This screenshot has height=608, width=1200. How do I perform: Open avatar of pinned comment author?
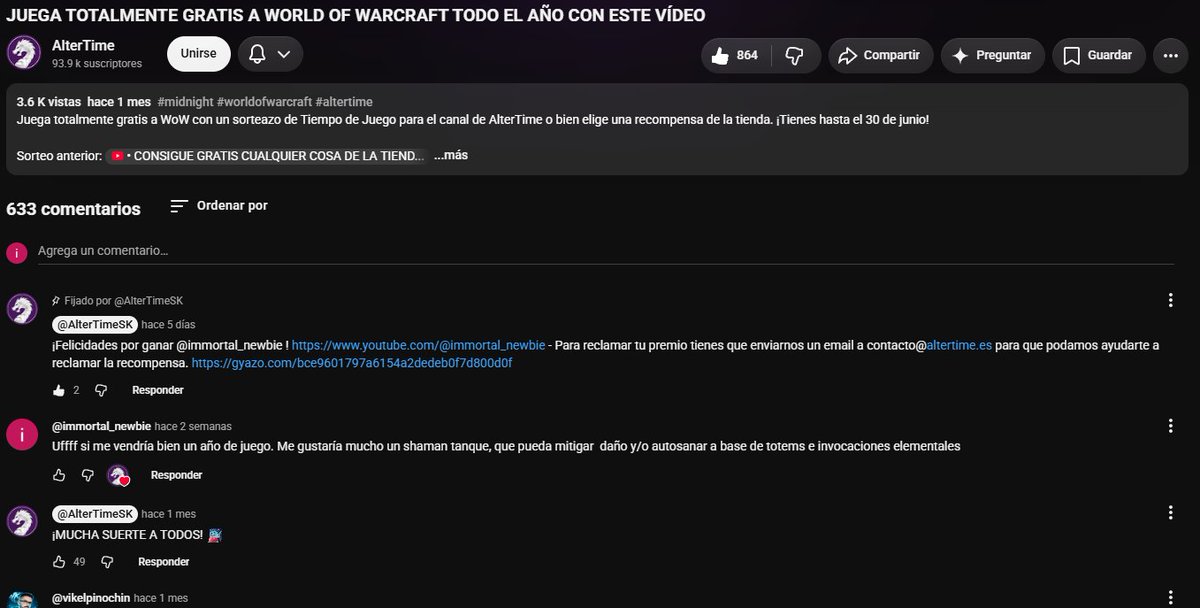22,309
